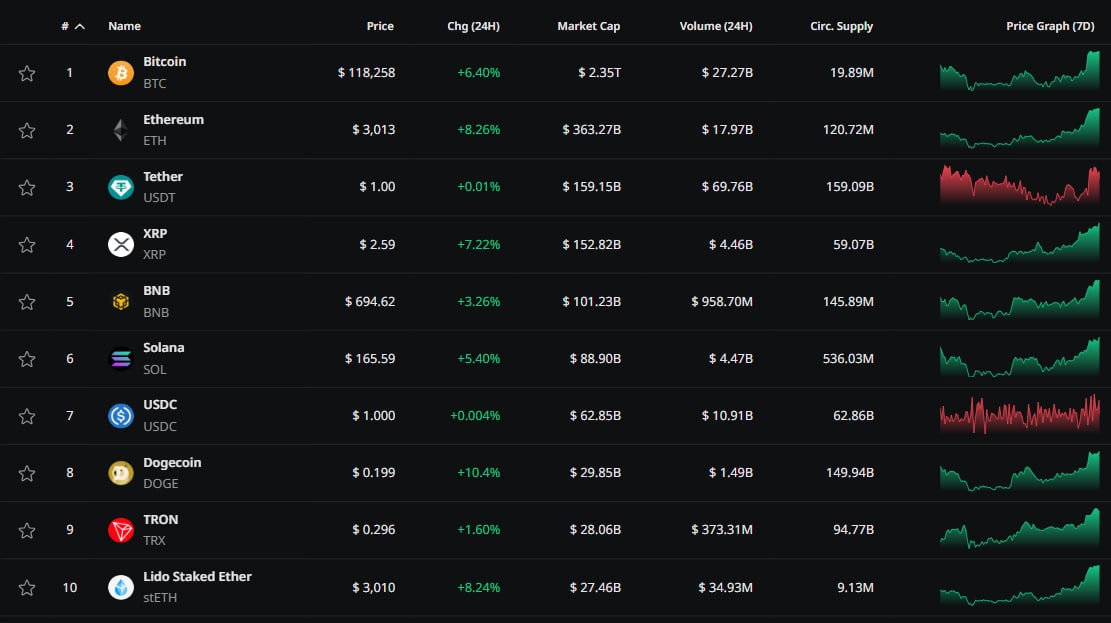Image resolution: width=1111 pixels, height=623 pixels.
Task: Toggle the BNB favorite star
Action: pyautogui.click(x=27, y=302)
